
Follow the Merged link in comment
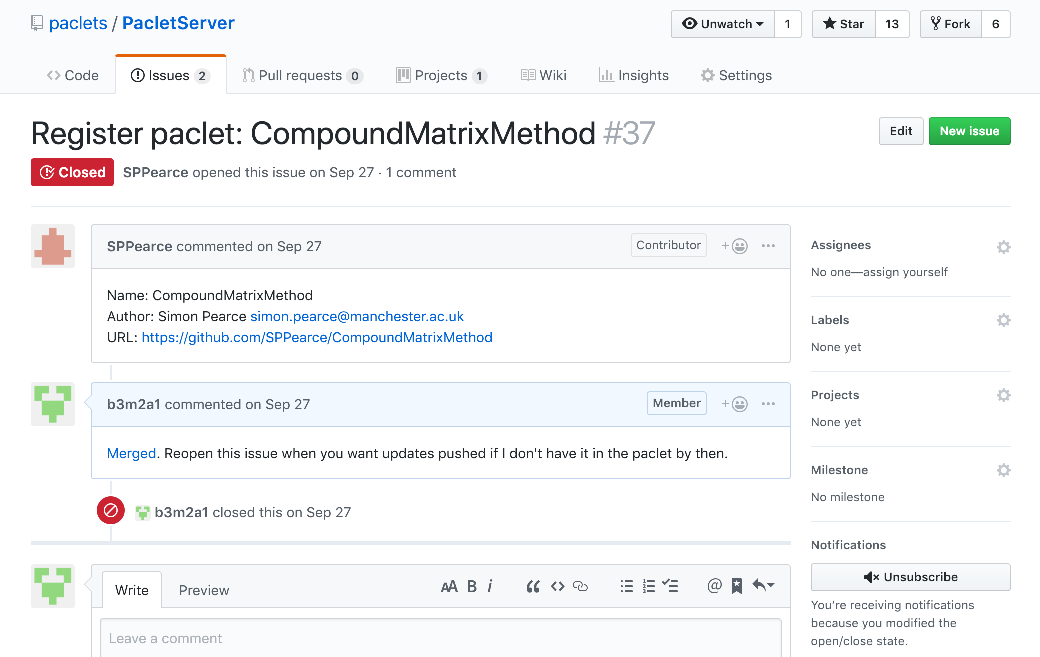(x=131, y=453)
